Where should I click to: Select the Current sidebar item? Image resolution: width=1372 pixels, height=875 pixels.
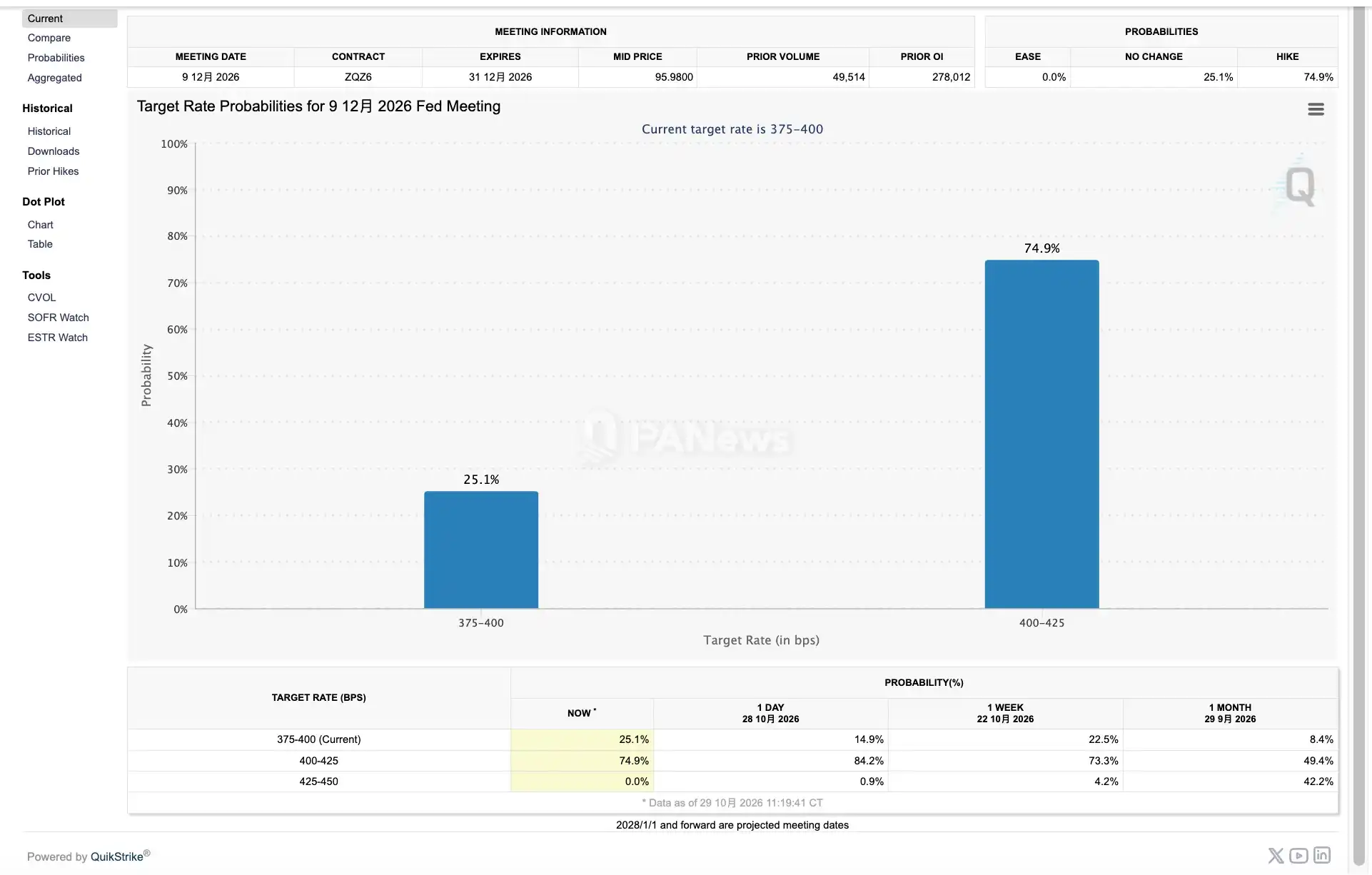coord(69,19)
